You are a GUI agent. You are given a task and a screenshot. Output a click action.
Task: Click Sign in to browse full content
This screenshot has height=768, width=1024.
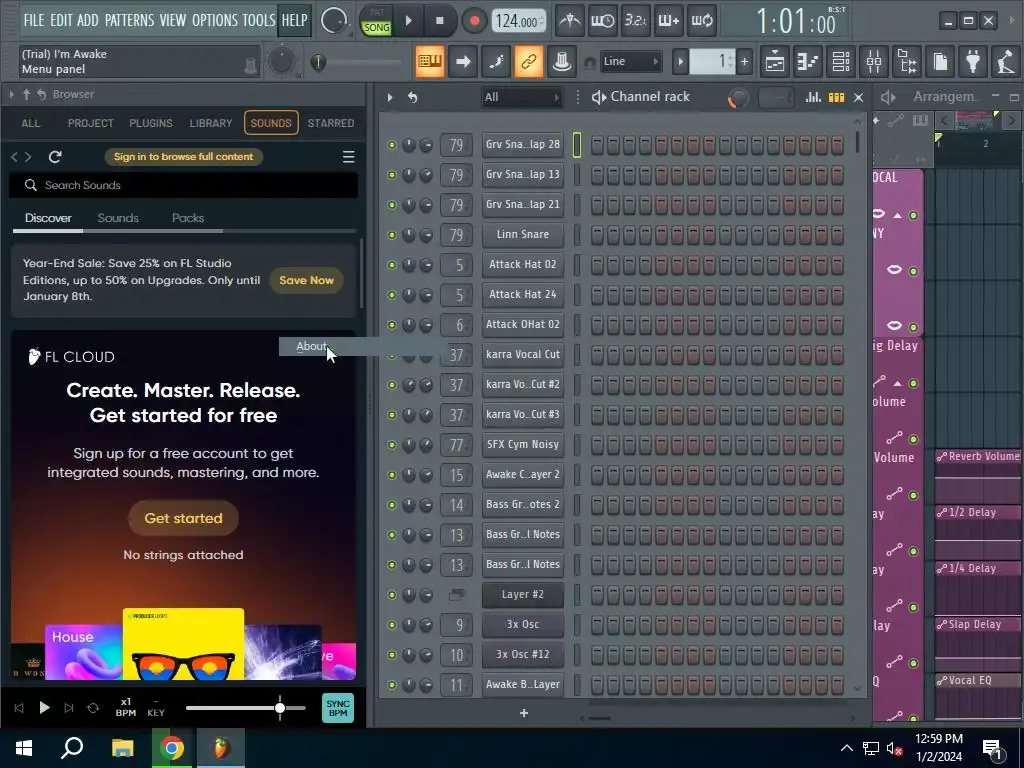click(x=184, y=157)
